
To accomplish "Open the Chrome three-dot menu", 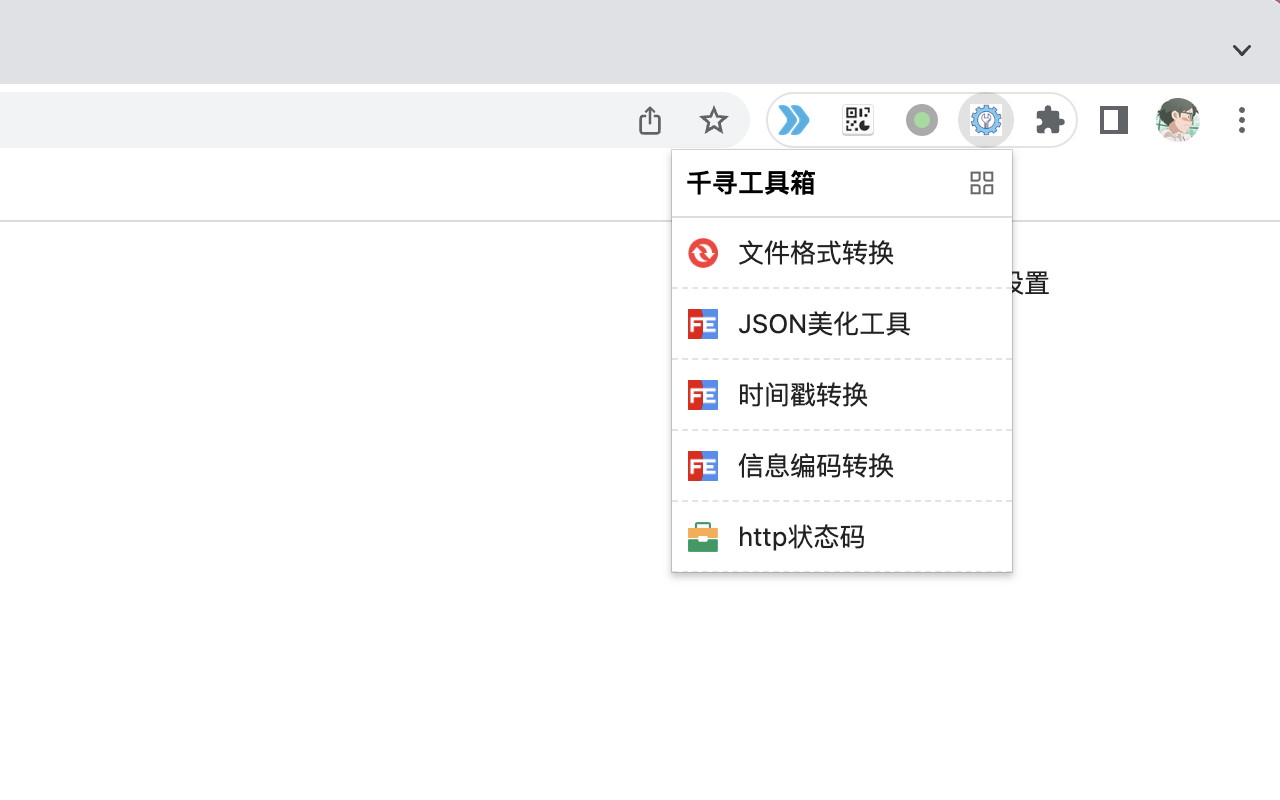I will click(1241, 120).
